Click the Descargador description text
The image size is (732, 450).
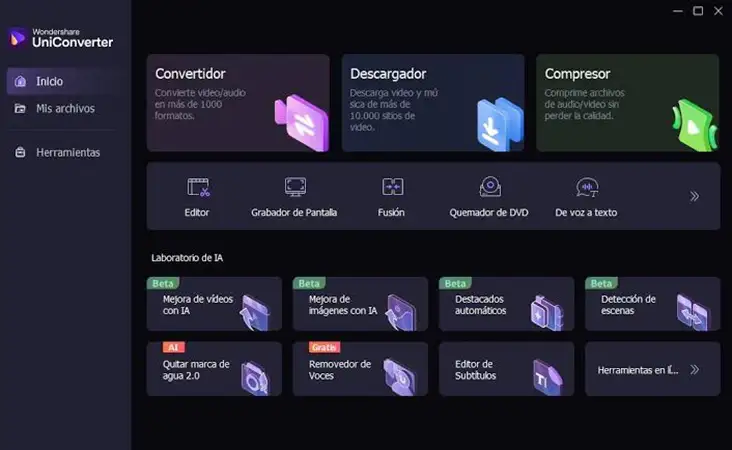[394, 110]
